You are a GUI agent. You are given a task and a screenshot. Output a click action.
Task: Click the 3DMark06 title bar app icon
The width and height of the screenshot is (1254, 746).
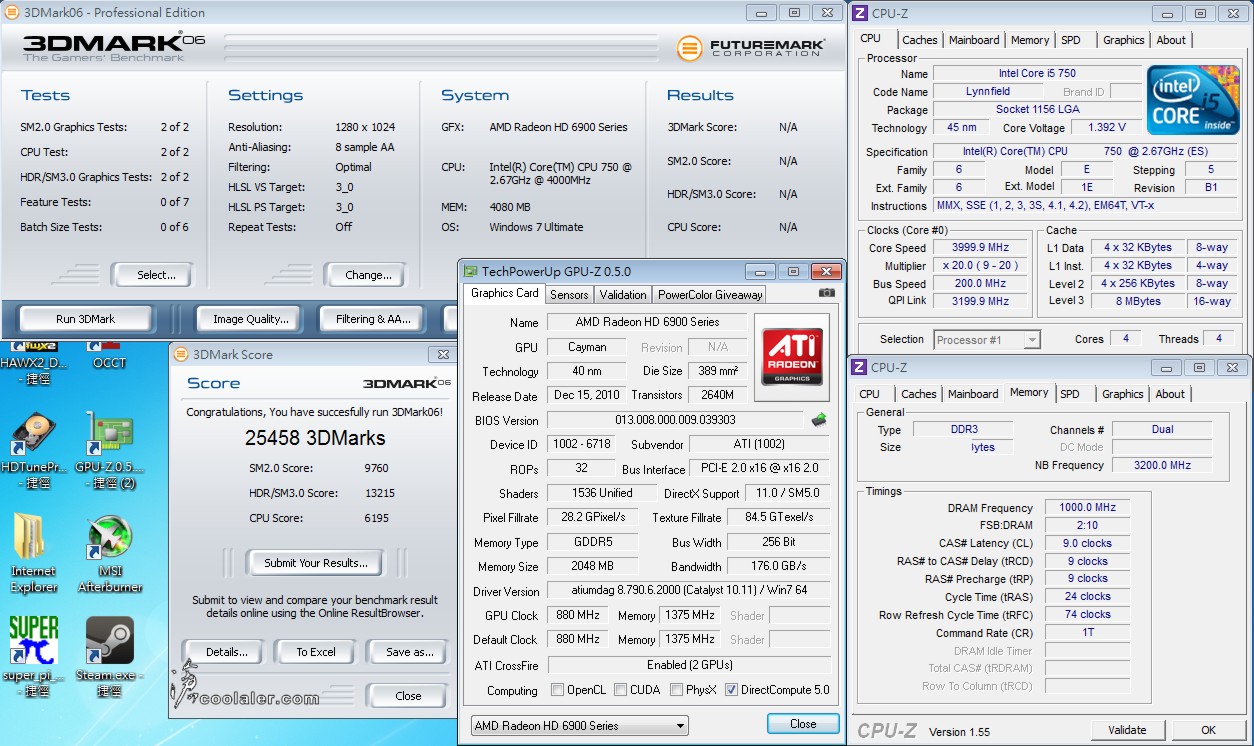pyautogui.click(x=13, y=13)
